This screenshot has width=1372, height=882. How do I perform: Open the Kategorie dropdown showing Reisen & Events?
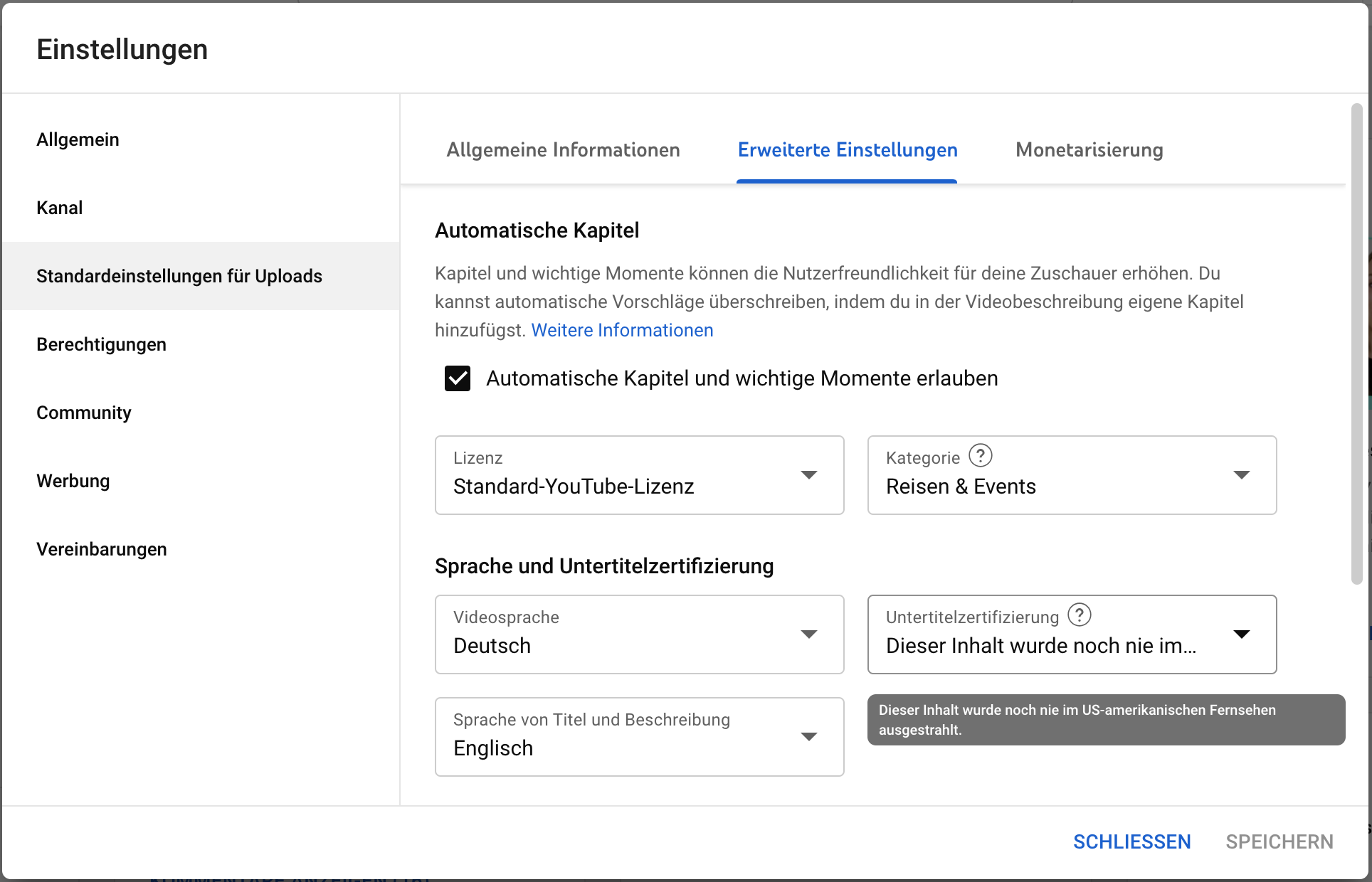1071,475
